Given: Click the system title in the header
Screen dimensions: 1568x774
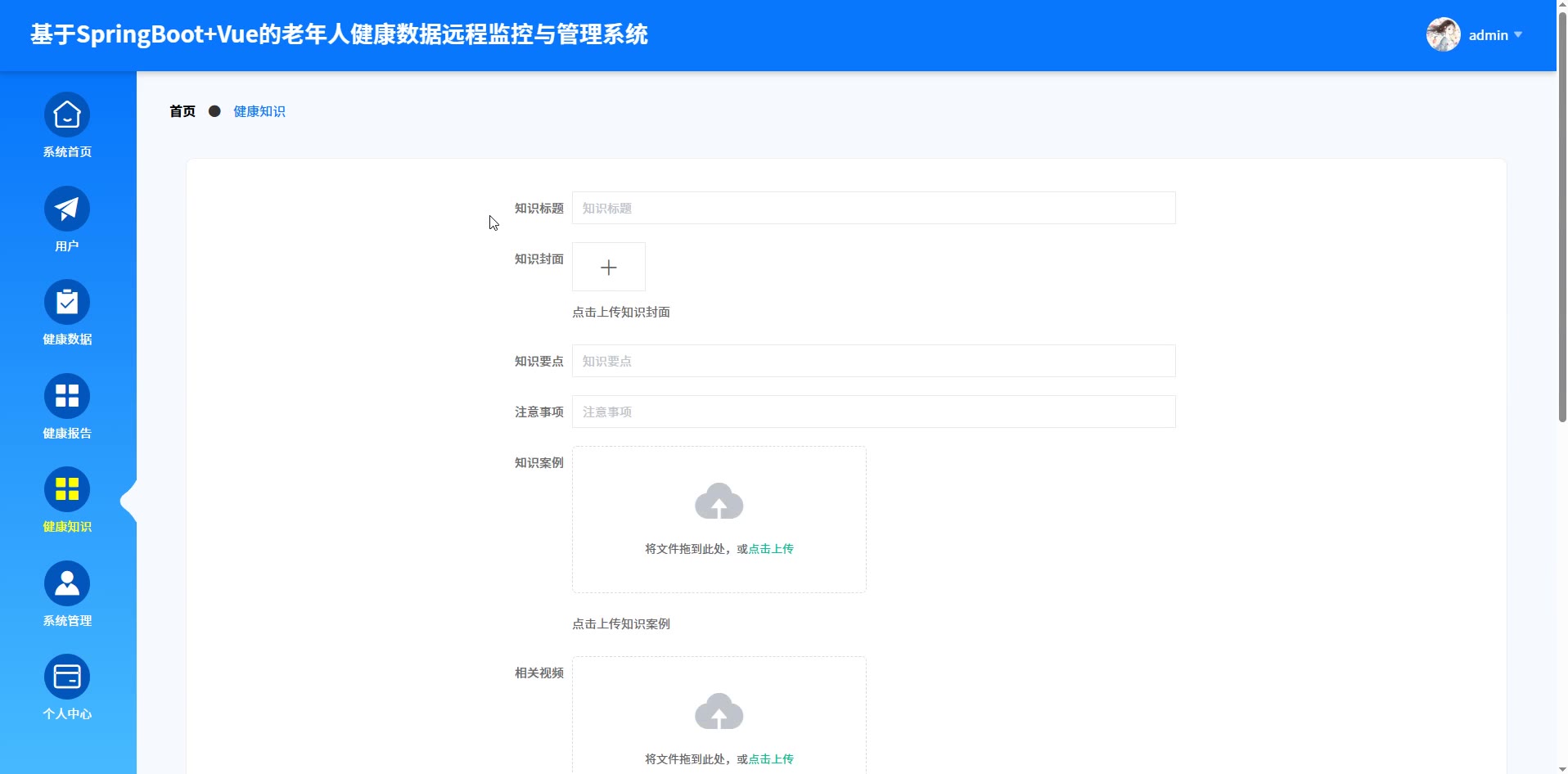Looking at the screenshot, I should point(340,34).
